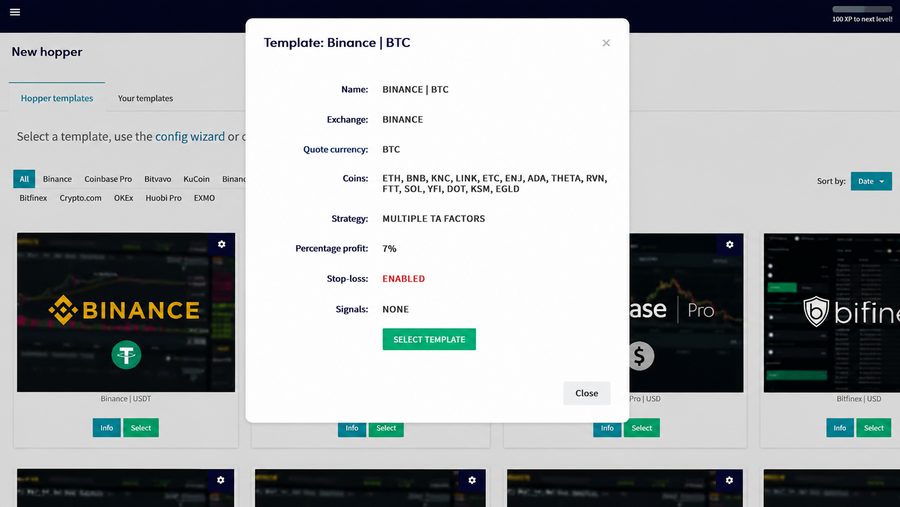
Task: Filter templates by EXMO
Action: click(x=204, y=198)
